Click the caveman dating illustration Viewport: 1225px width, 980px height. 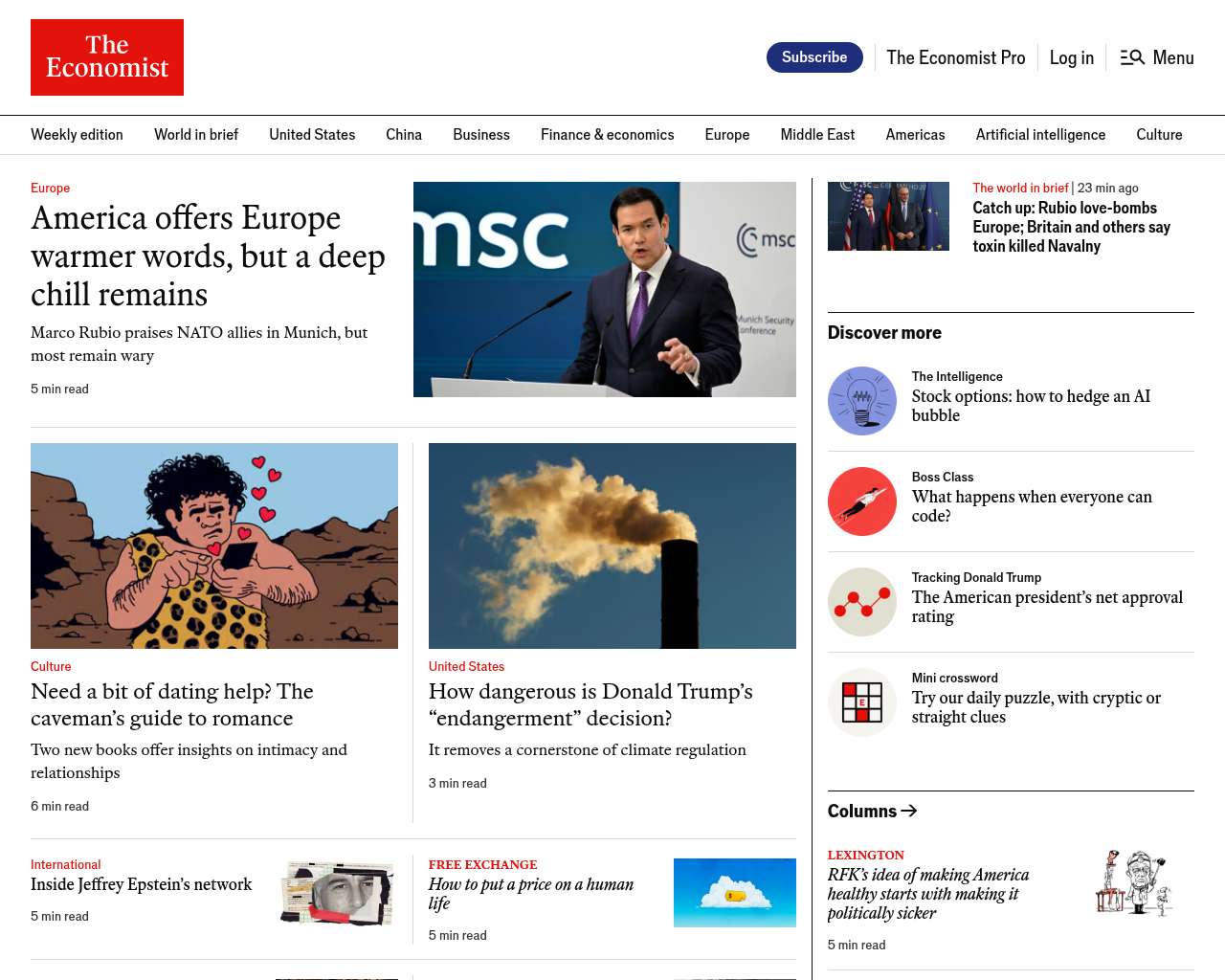(x=214, y=546)
